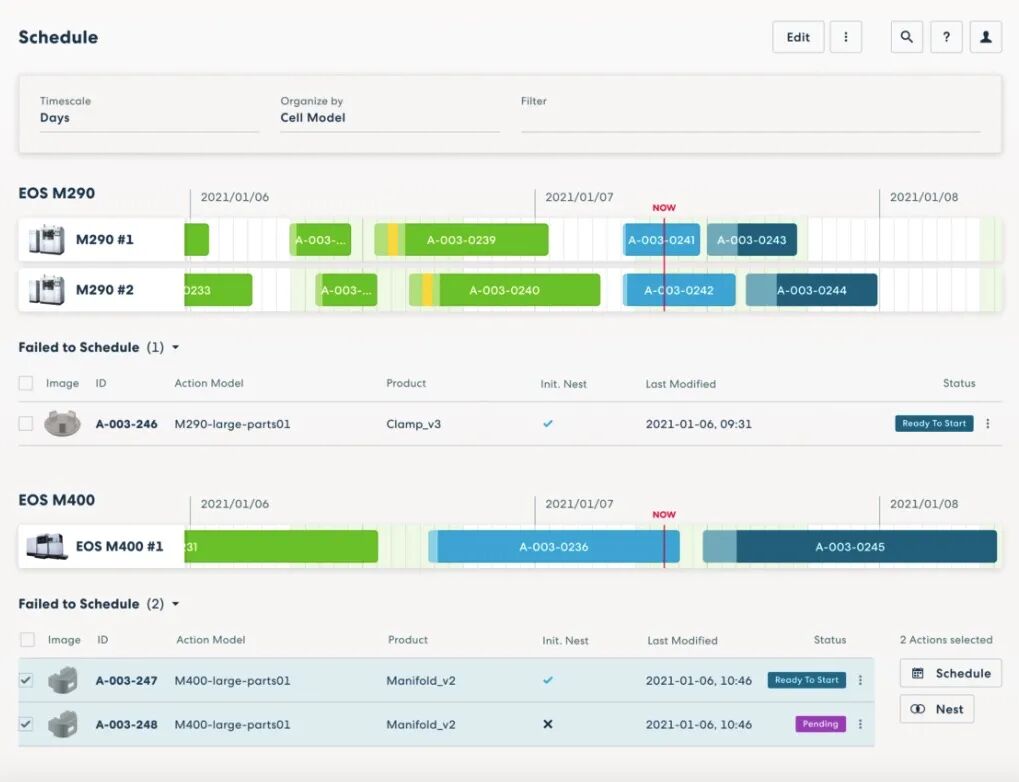Select job bar A-003-0239

point(461,240)
